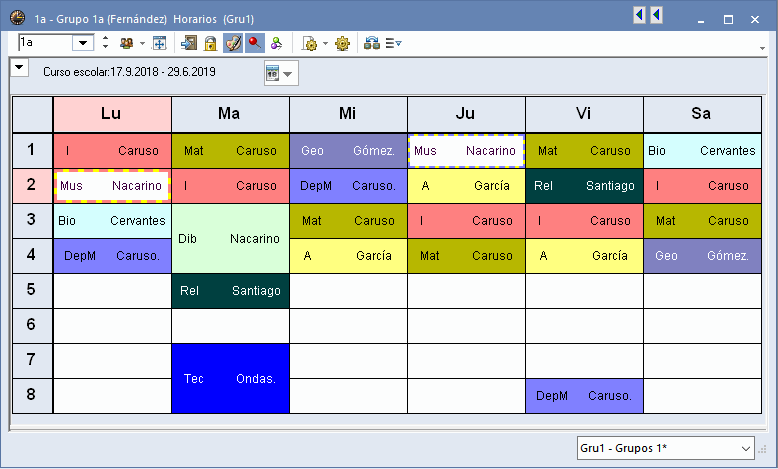Click the clock app icon in title bar

tap(17, 18)
